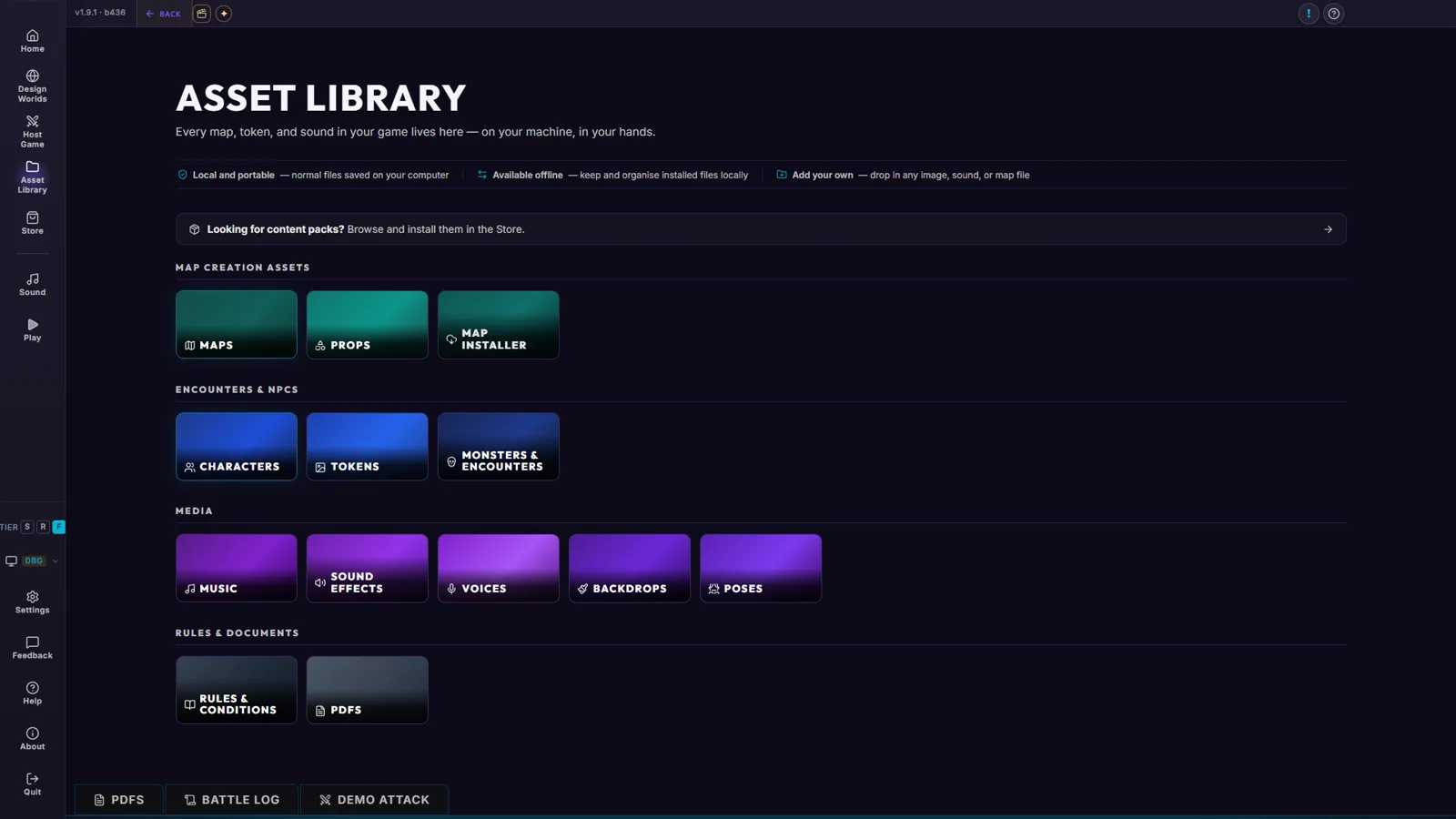Screen dimensions: 1456x819
Task: Open the PDFs card under Rules & Documents
Action: click(x=368, y=690)
